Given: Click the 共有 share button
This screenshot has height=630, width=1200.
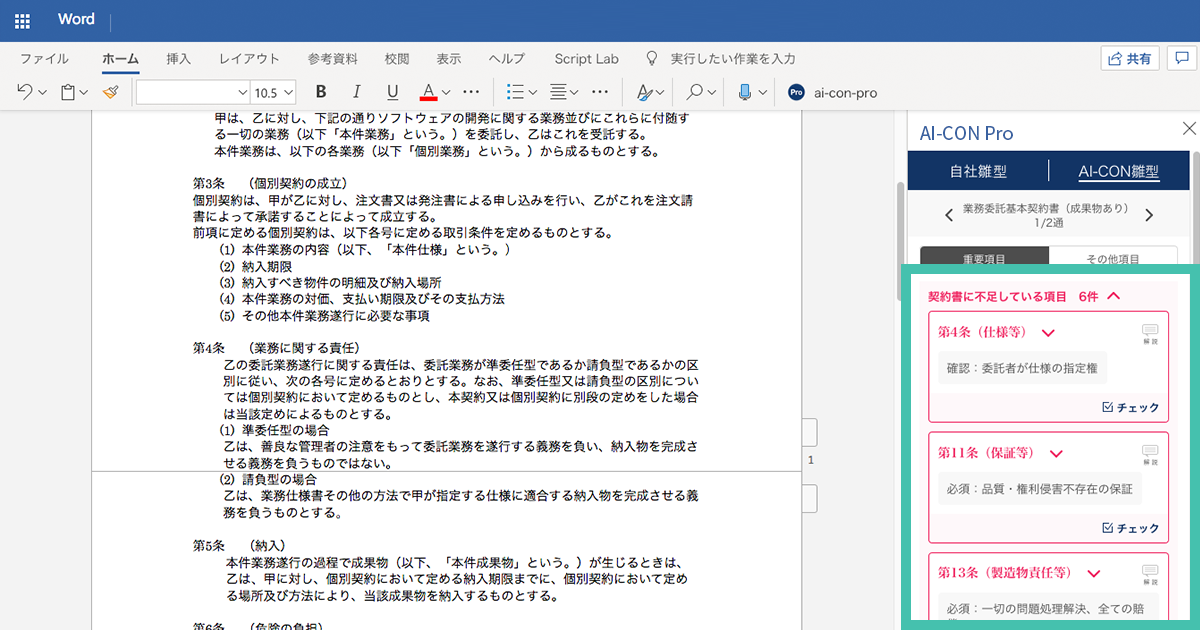Looking at the screenshot, I should point(1130,59).
